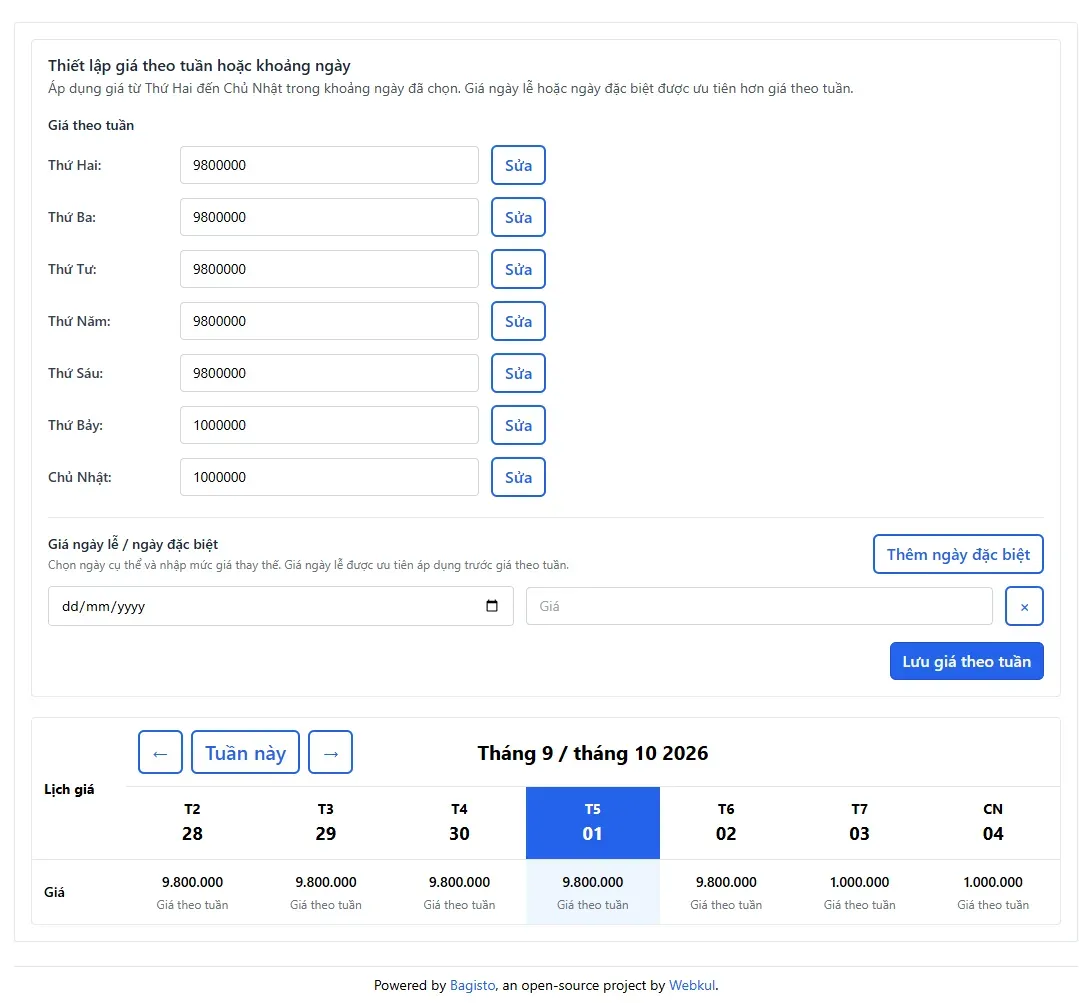
Task: Select T7 03 day column header
Action: pos(859,823)
